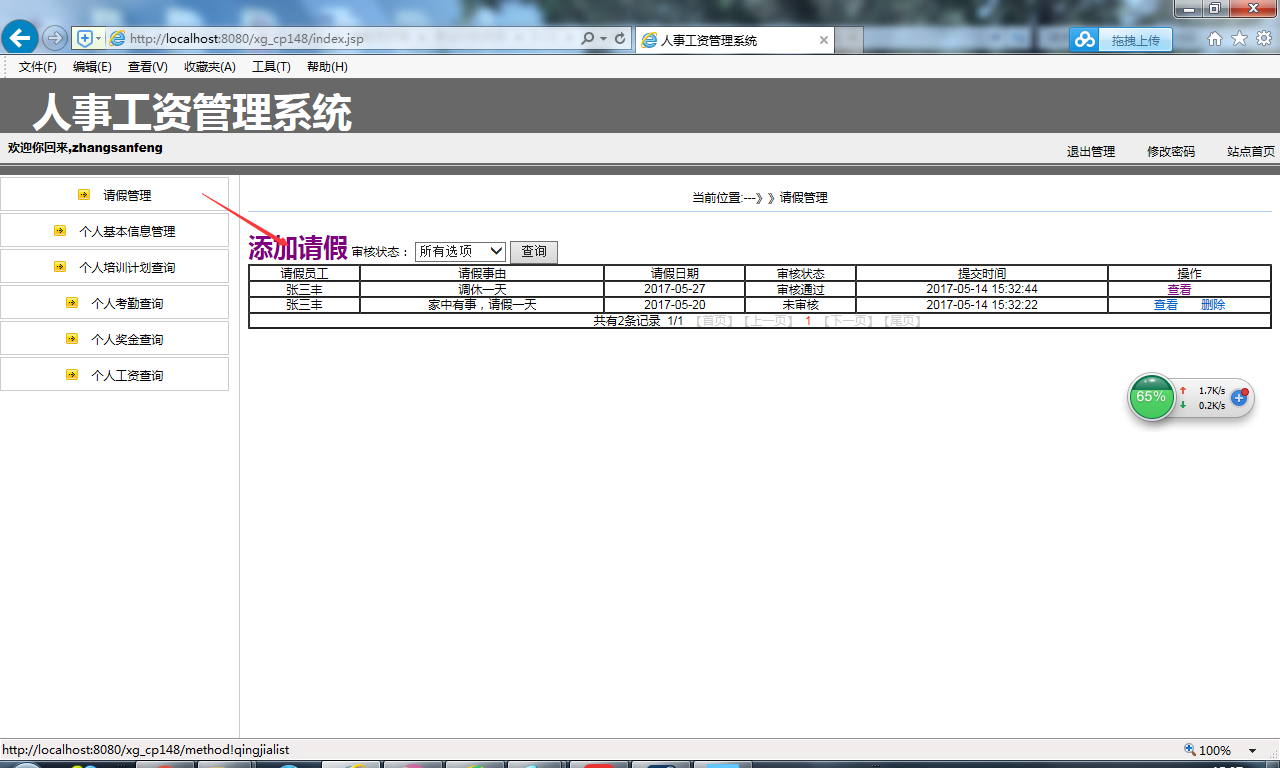Open the address bar search dropdown arrow
Image resolution: width=1280 pixels, height=768 pixels.
pyautogui.click(x=603, y=39)
